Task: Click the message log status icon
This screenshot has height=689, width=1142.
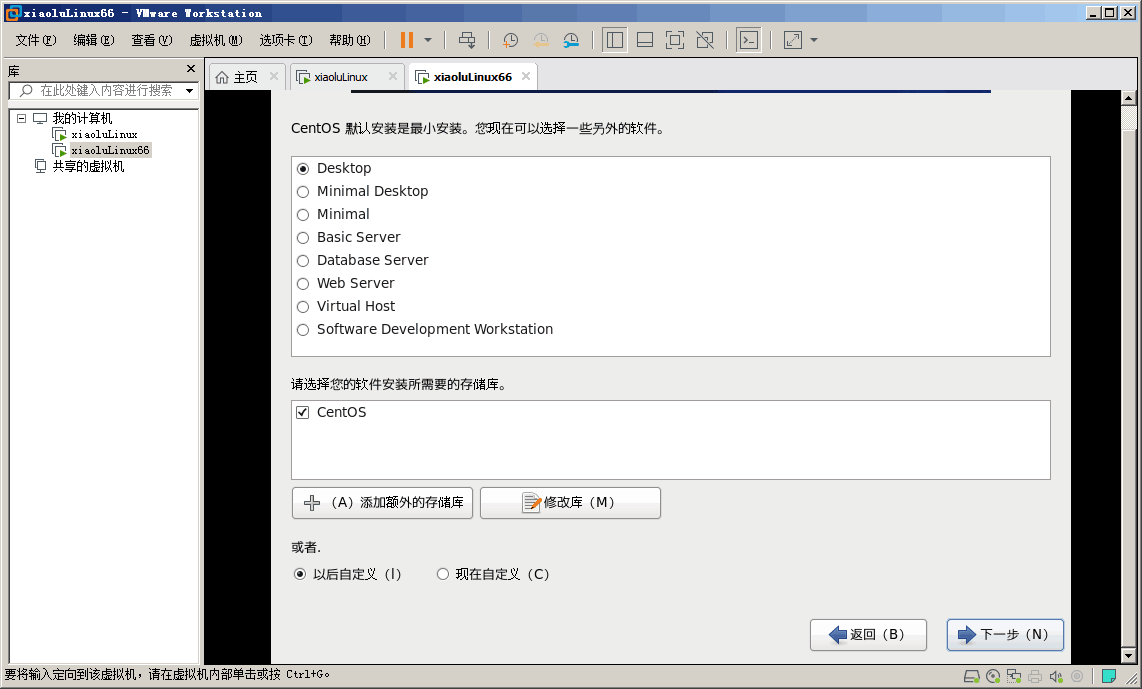Action: tap(1109, 677)
